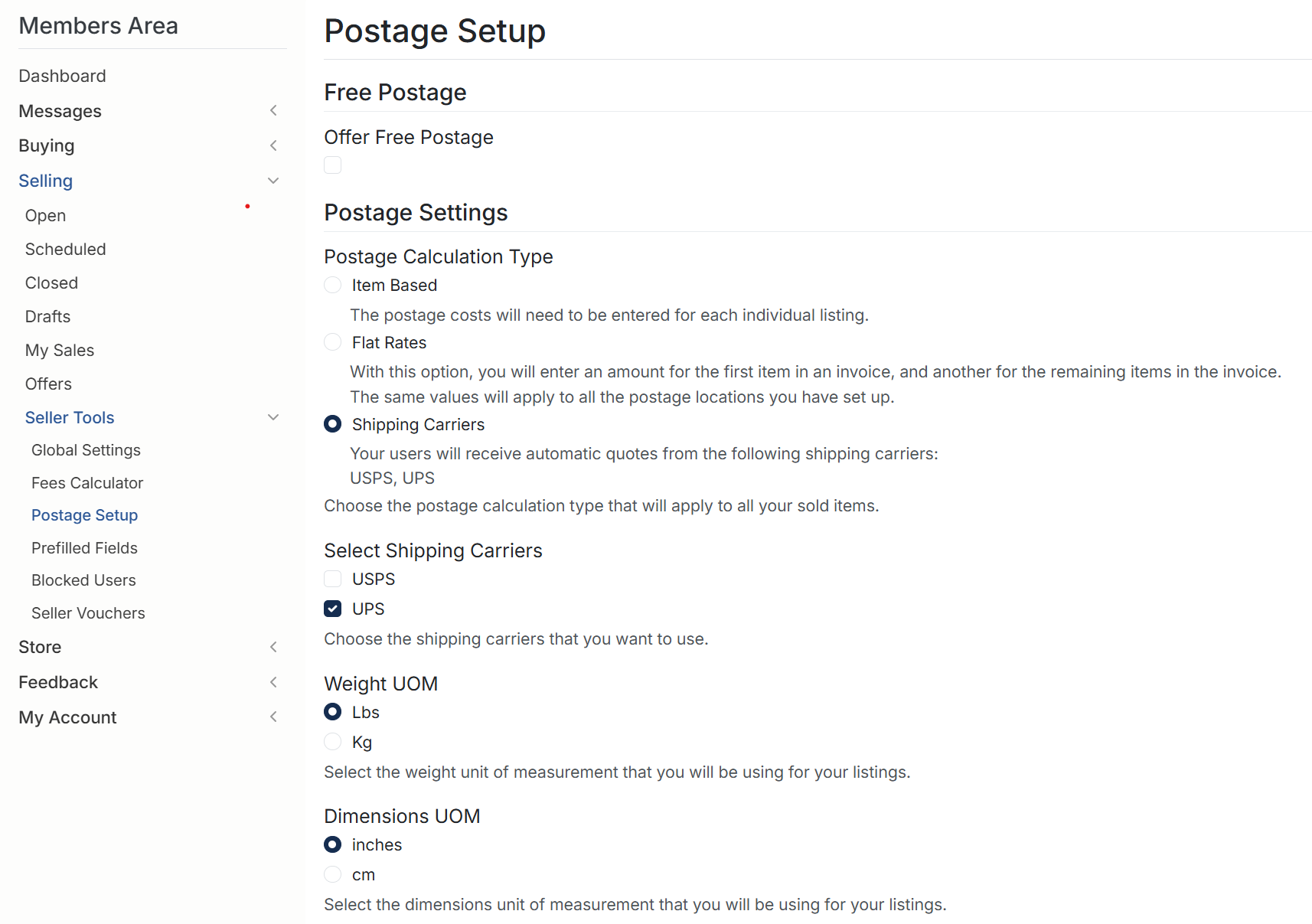The height and width of the screenshot is (924, 1312).
Task: Open My Sales
Action: click(x=59, y=350)
